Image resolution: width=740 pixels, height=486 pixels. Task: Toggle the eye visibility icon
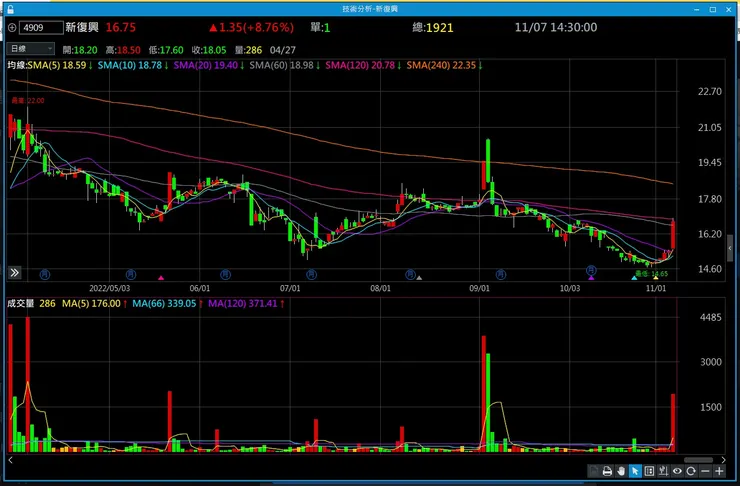click(x=677, y=471)
